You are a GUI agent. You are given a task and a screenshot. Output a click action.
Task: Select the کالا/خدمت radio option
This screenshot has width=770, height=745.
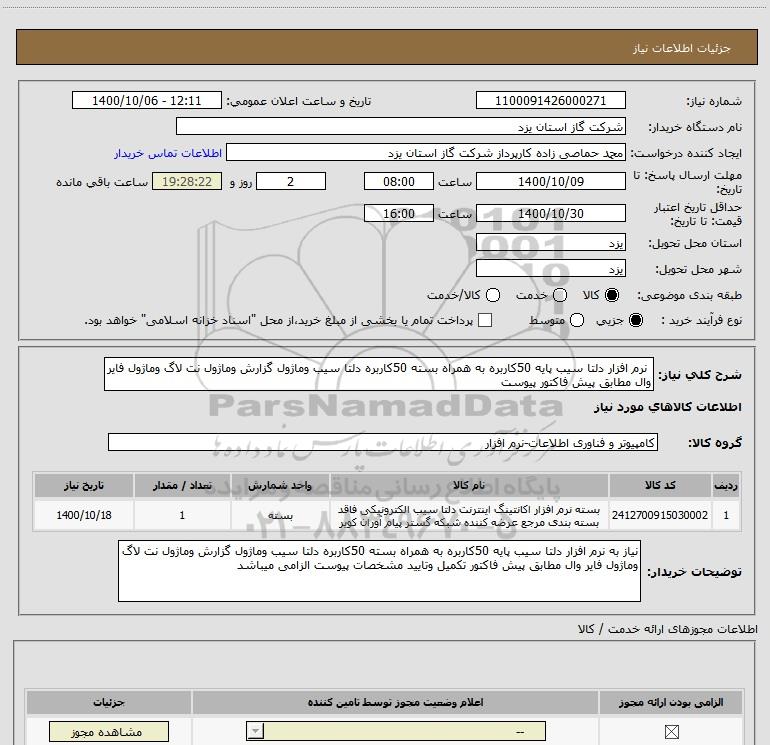coord(493,295)
